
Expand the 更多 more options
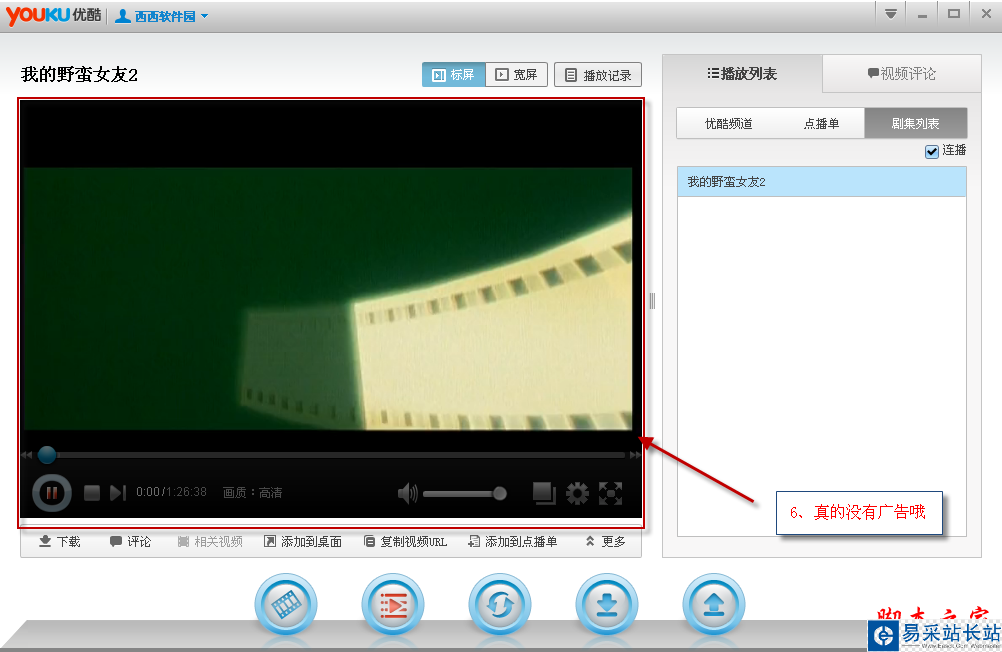pyautogui.click(x=605, y=541)
